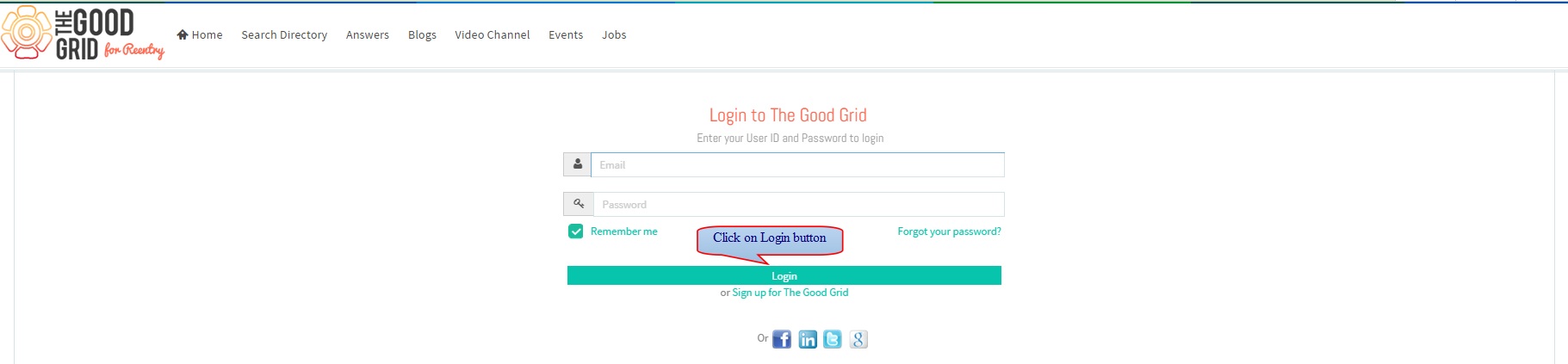Go to the Blogs page
The height and width of the screenshot is (364, 1568).
(x=422, y=34)
